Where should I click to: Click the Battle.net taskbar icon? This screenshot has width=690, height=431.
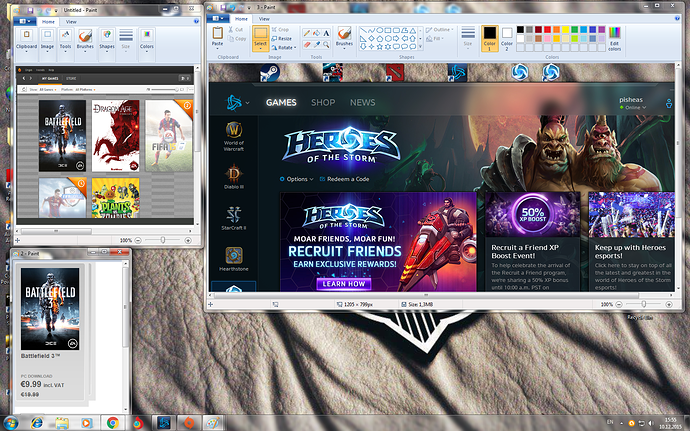tap(164, 423)
